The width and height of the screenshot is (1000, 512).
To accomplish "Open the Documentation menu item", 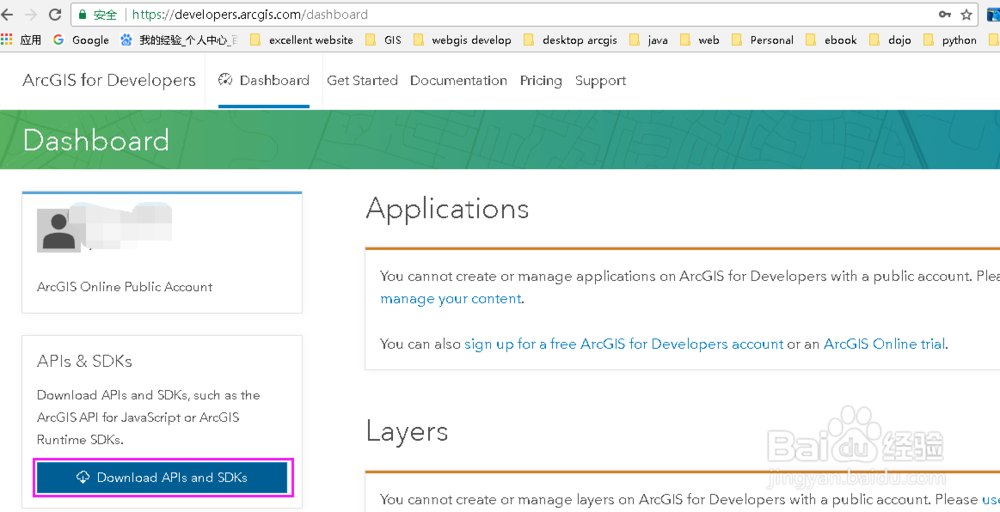I will click(x=459, y=80).
